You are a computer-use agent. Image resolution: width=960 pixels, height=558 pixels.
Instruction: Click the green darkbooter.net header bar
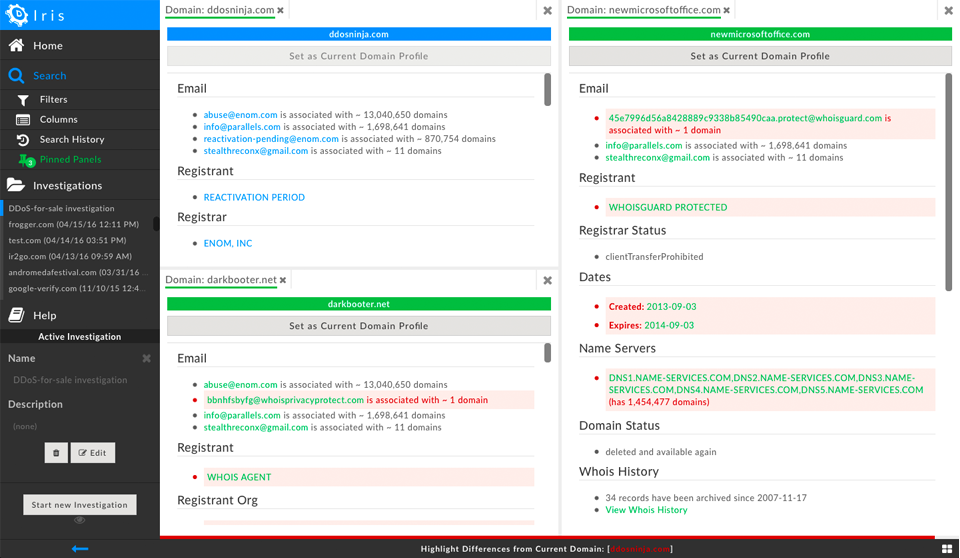tap(359, 304)
